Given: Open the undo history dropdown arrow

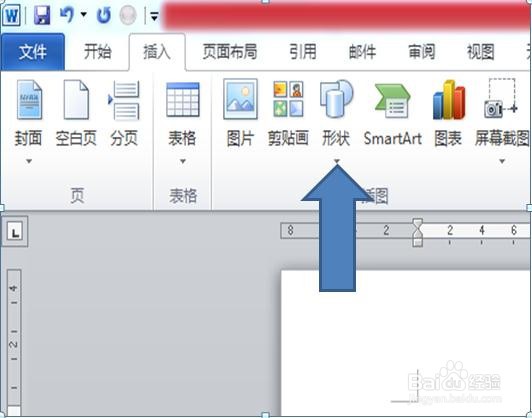Looking at the screenshot, I should (x=83, y=15).
